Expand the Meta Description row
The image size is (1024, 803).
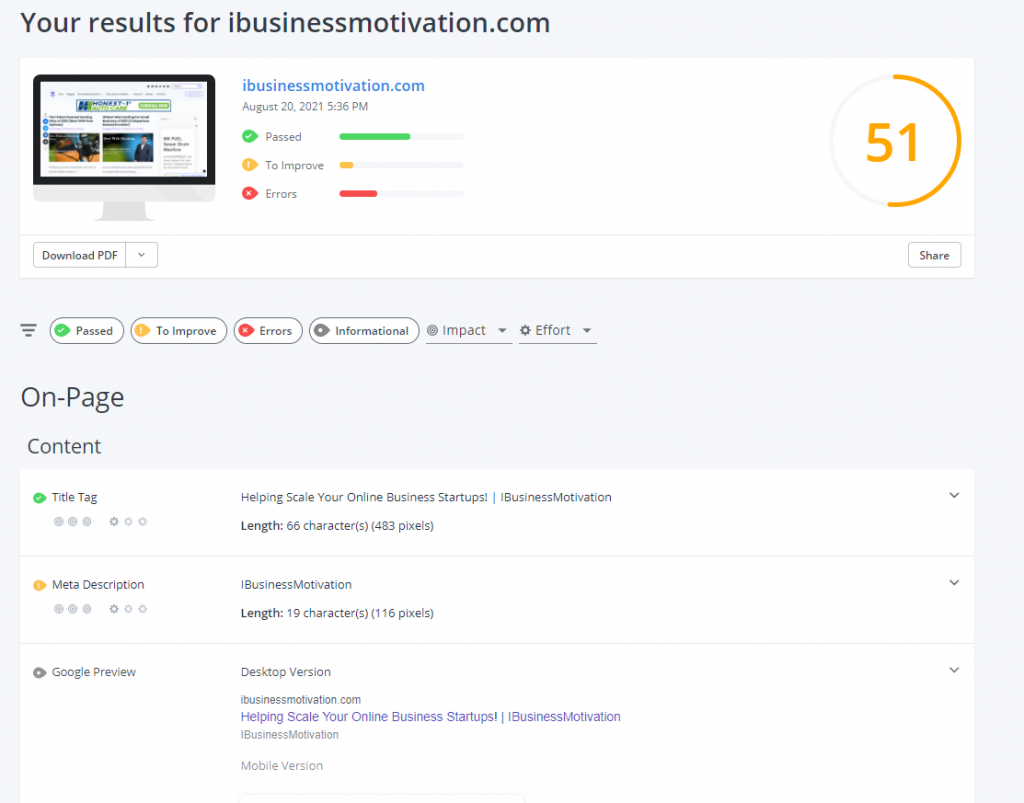point(954,583)
